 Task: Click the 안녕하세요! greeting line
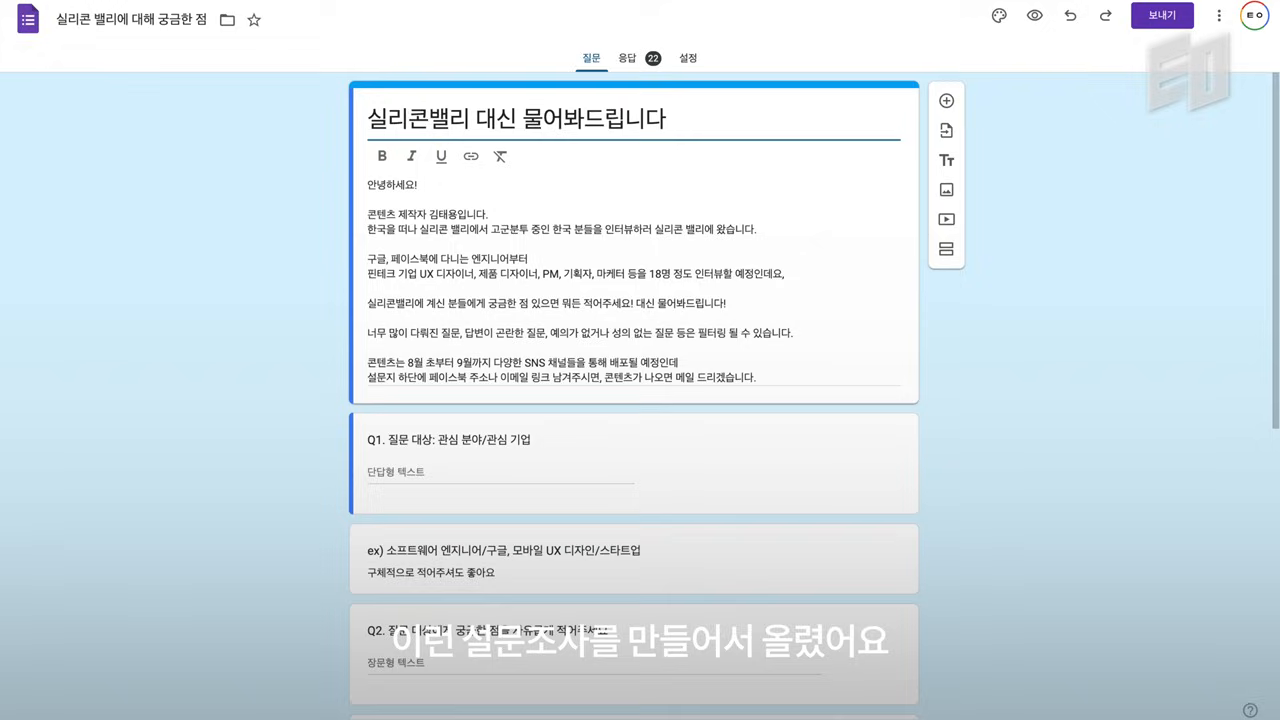tap(392, 185)
